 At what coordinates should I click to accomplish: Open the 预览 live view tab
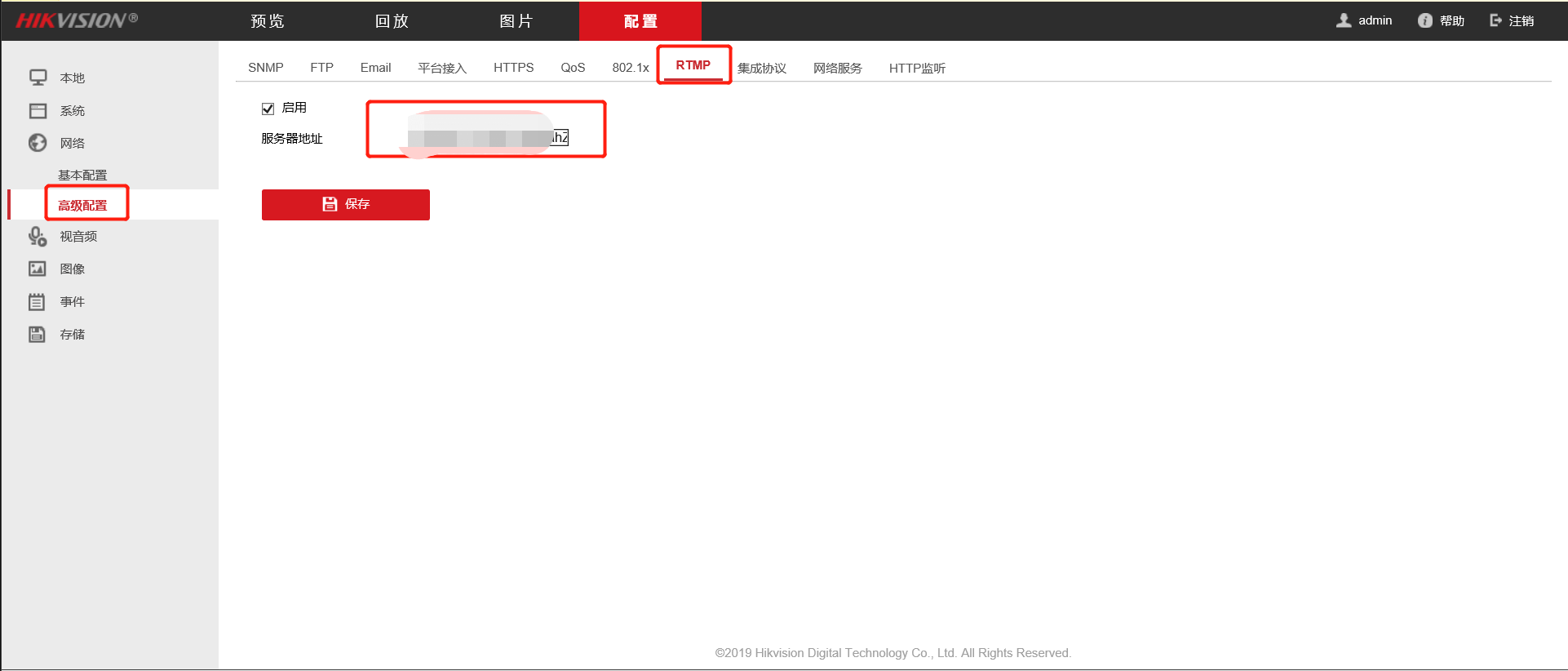coord(268,21)
